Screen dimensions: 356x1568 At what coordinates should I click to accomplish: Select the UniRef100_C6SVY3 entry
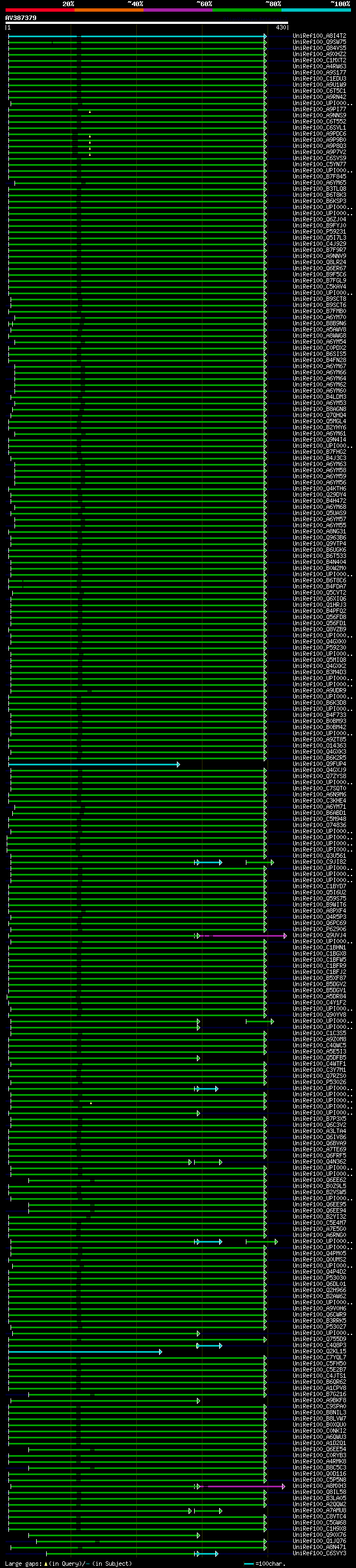[x=319, y=1554]
